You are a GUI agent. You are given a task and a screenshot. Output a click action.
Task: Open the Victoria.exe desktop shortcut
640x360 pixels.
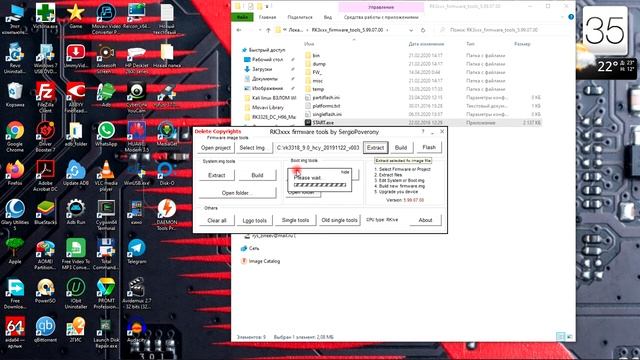[x=45, y=16]
